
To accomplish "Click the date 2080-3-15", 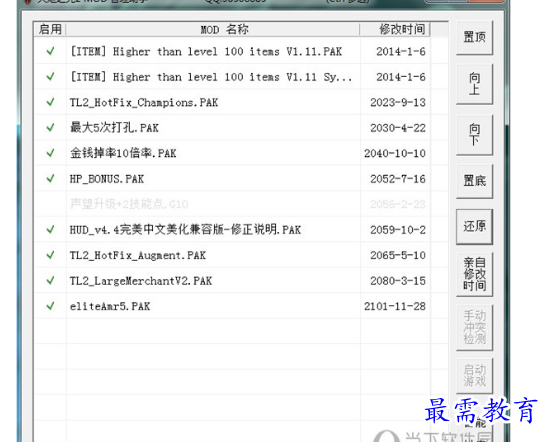I will [x=398, y=281].
